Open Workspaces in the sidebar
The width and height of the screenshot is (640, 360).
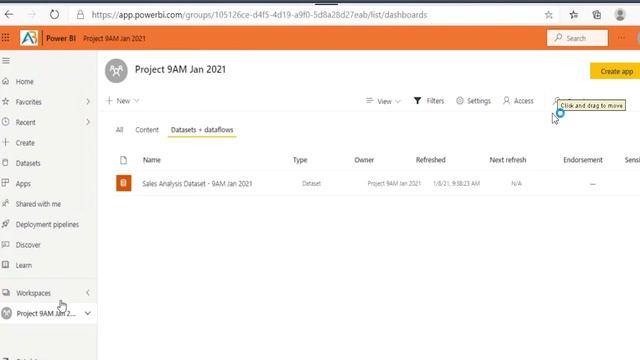[x=33, y=293]
